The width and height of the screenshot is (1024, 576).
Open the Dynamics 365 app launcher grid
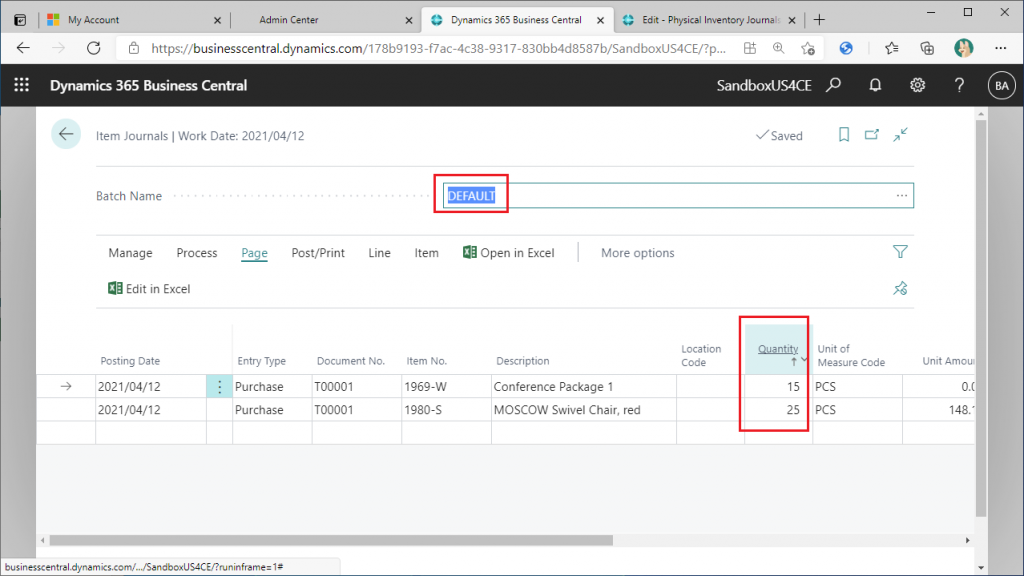pyautogui.click(x=22, y=85)
